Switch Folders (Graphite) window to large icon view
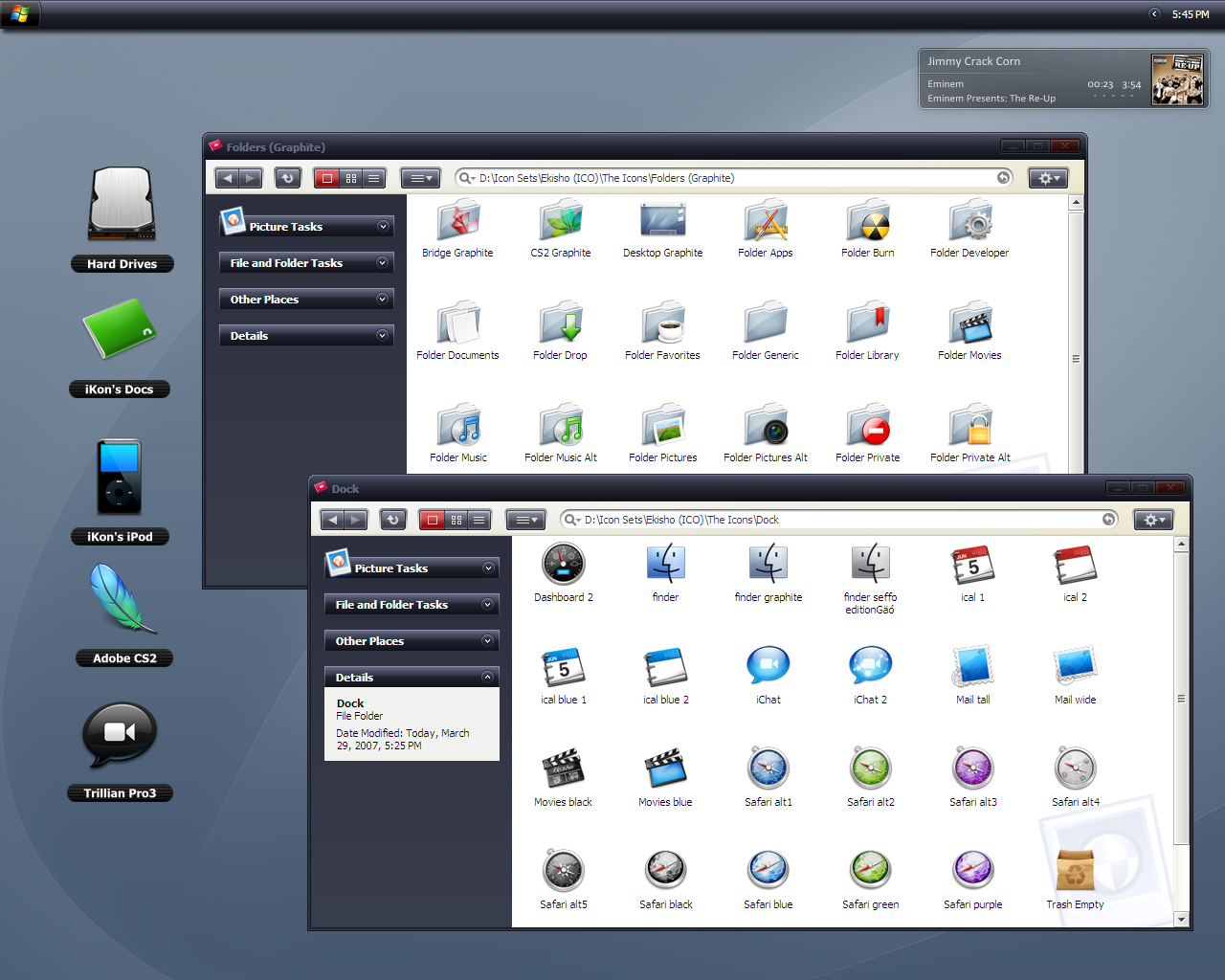1225x980 pixels. [x=327, y=178]
